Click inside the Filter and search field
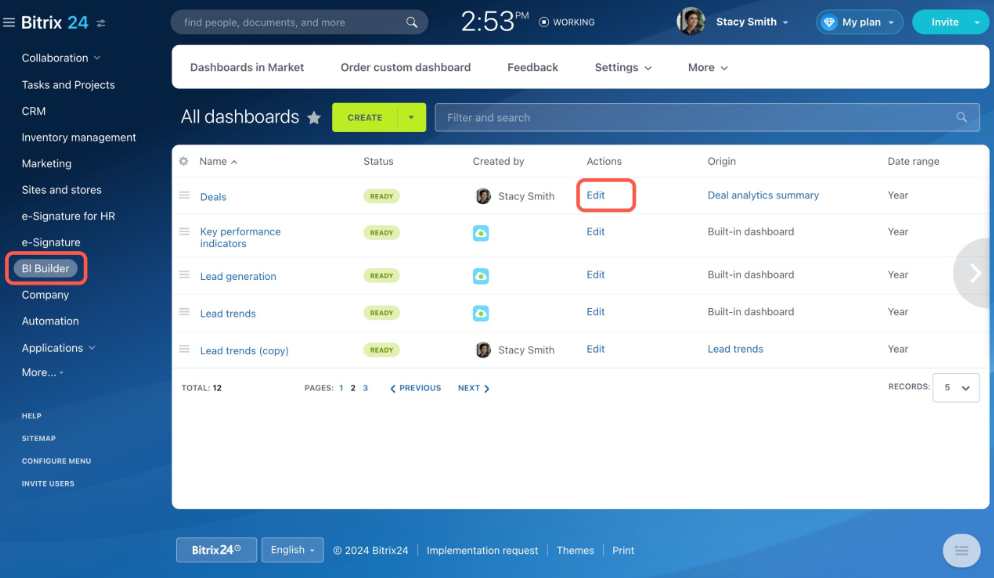The width and height of the screenshot is (994, 578). point(700,117)
